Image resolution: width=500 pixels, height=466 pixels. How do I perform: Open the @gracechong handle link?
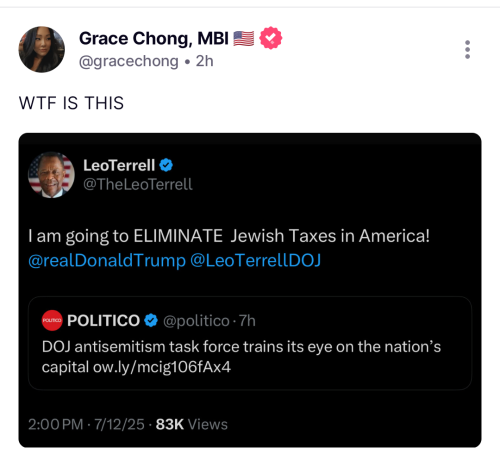(x=129, y=61)
